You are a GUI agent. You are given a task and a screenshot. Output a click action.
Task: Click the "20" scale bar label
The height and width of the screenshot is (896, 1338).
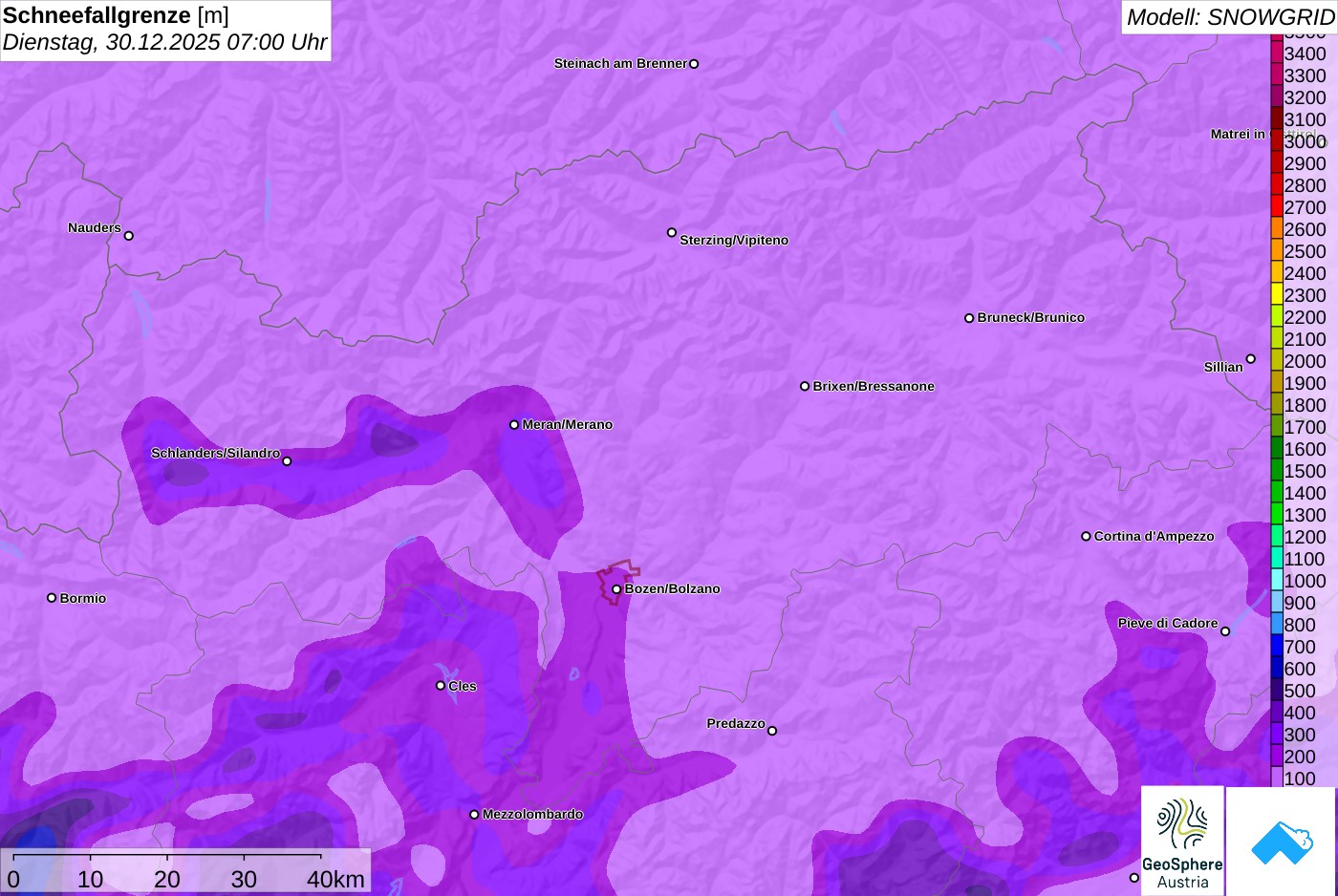pos(167,880)
